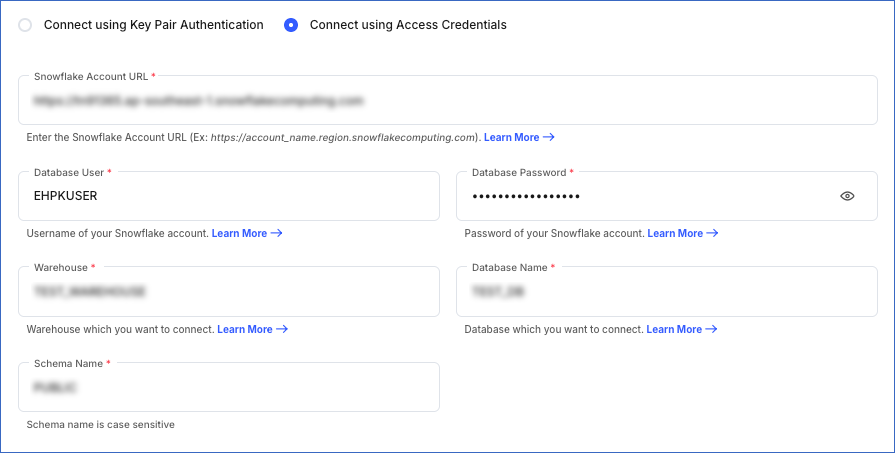
Task: Click the 'Snowflake Account URL' label
Action: coord(91,76)
